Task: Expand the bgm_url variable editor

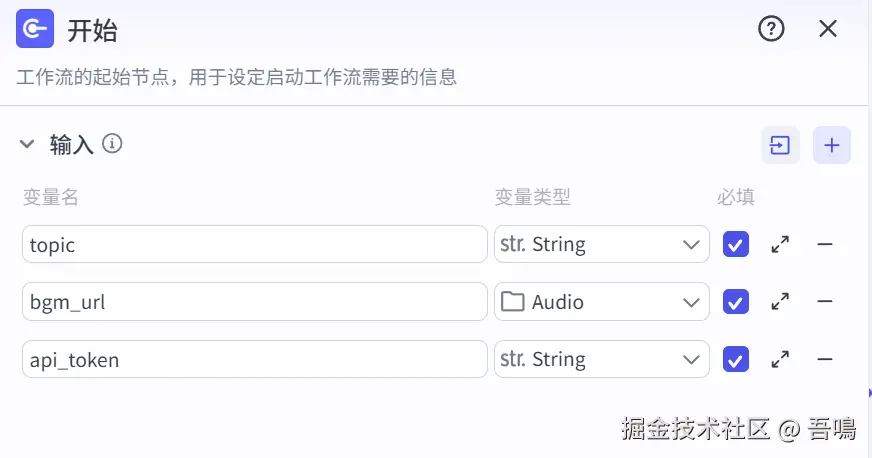Action: pos(780,301)
